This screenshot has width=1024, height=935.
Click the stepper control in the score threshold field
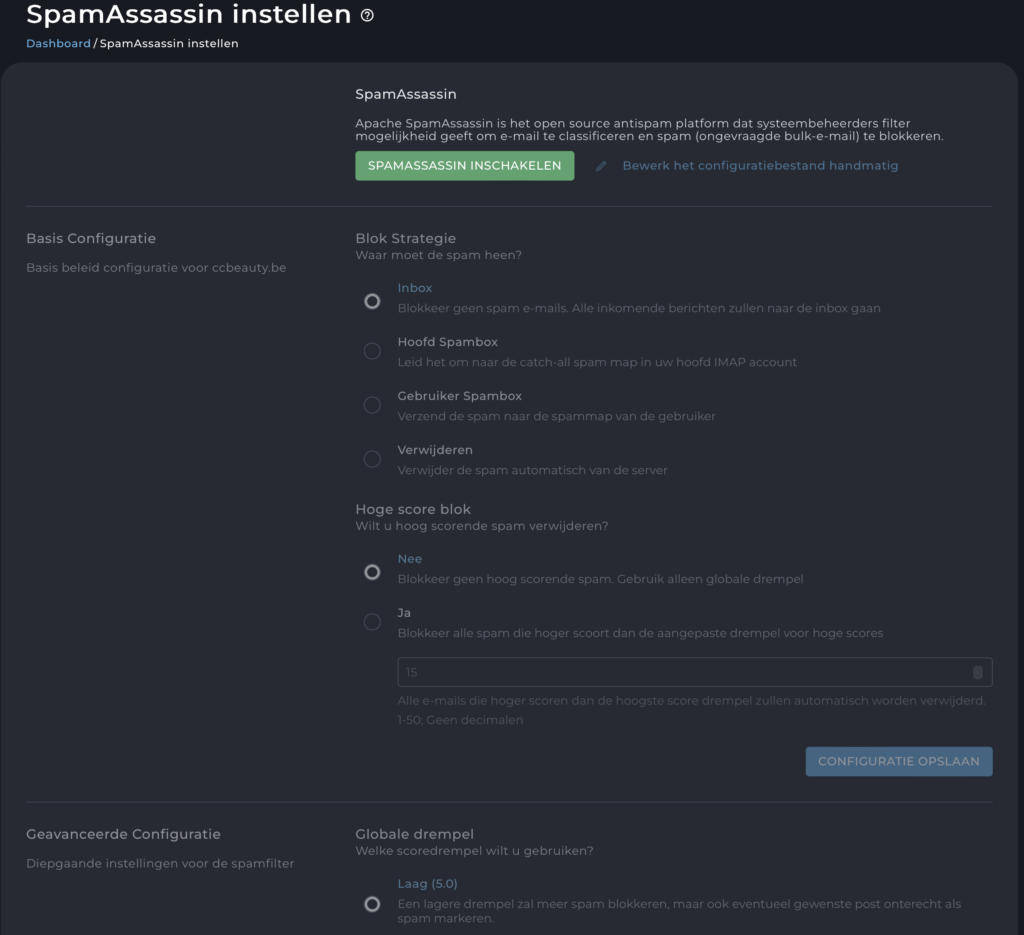click(978, 673)
